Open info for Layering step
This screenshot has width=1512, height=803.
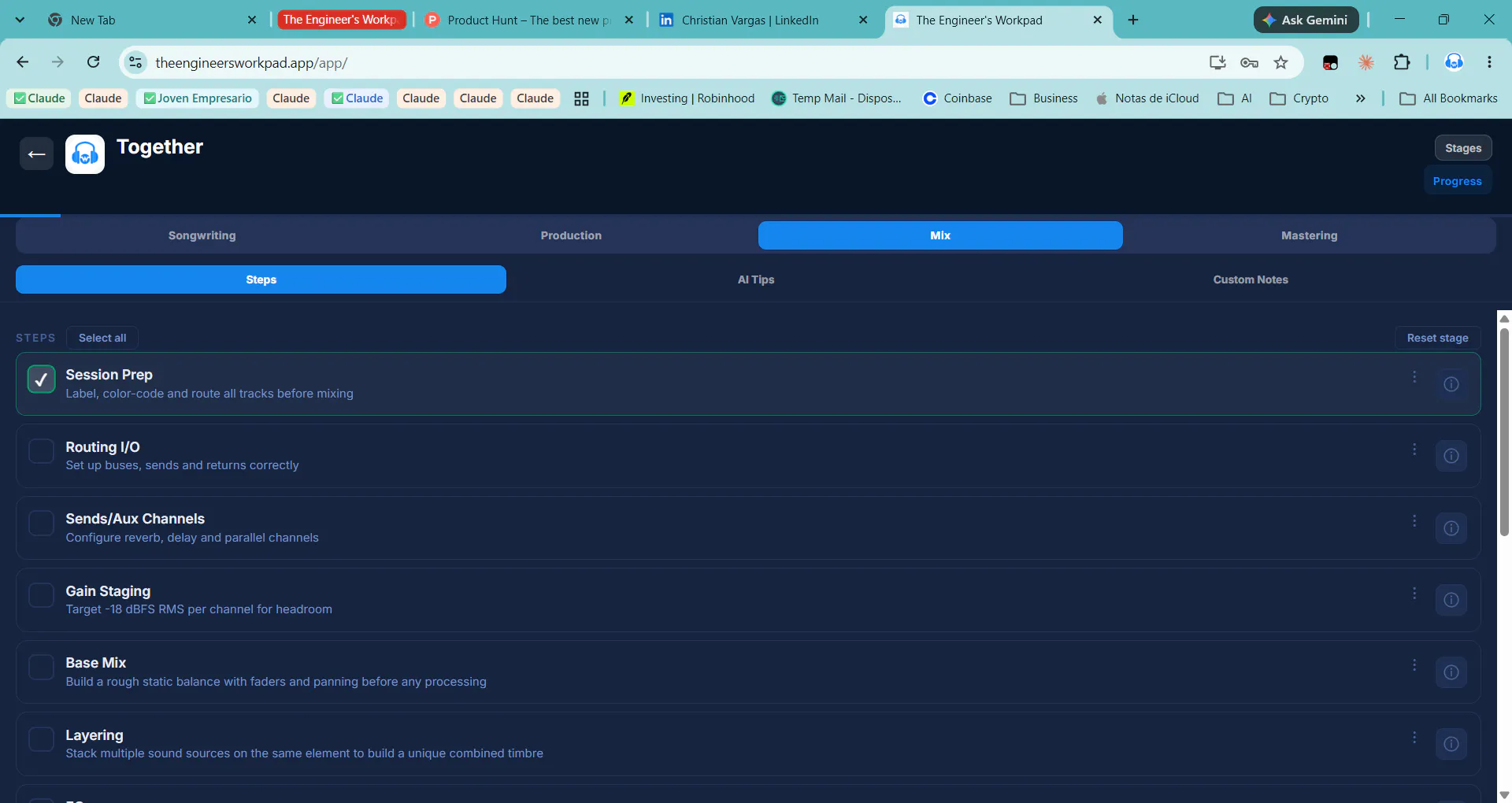tap(1451, 744)
